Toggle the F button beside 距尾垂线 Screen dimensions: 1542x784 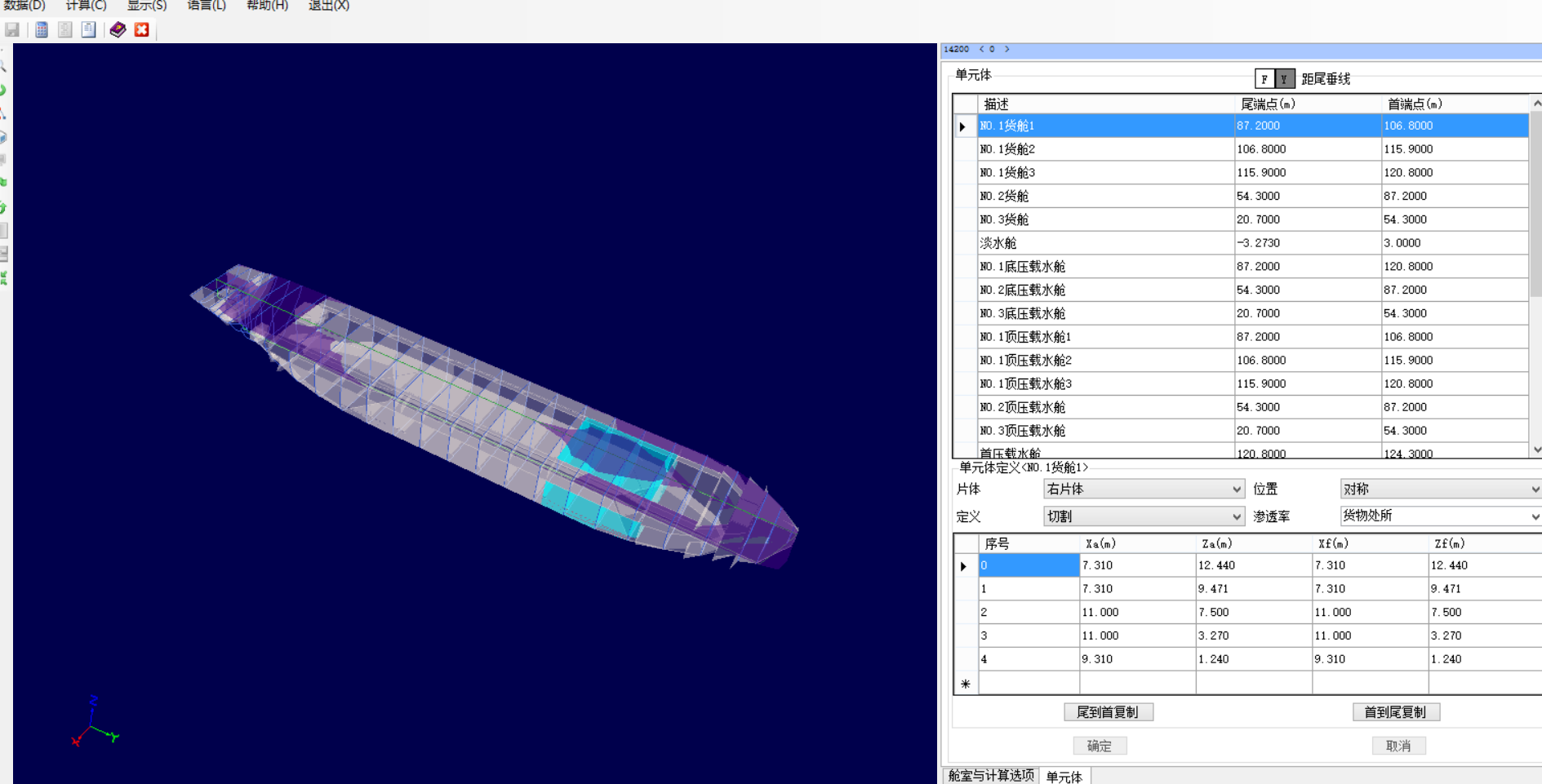pyautogui.click(x=1264, y=79)
